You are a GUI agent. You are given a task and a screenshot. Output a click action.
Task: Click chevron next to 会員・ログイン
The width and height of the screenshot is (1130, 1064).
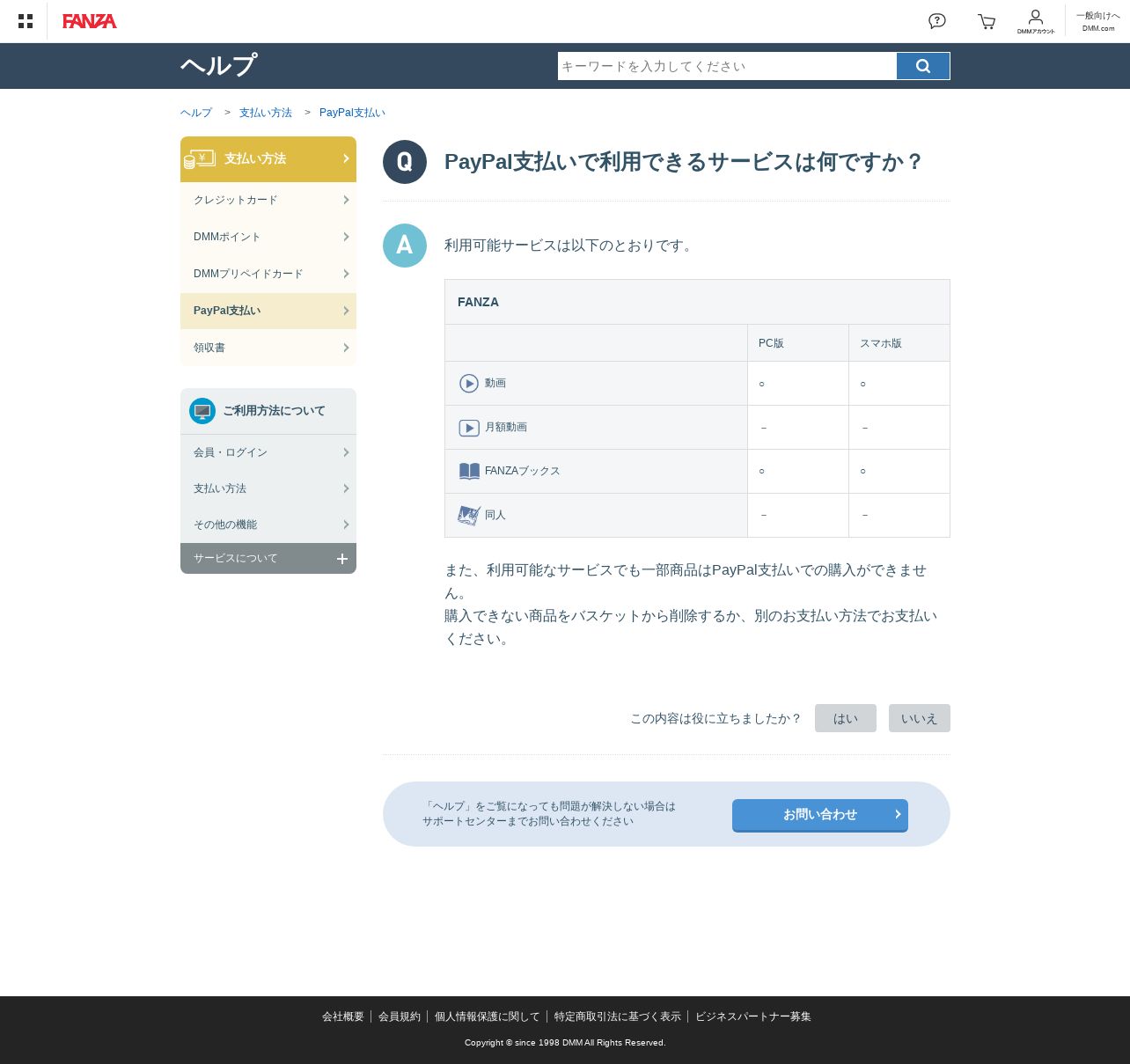[346, 452]
